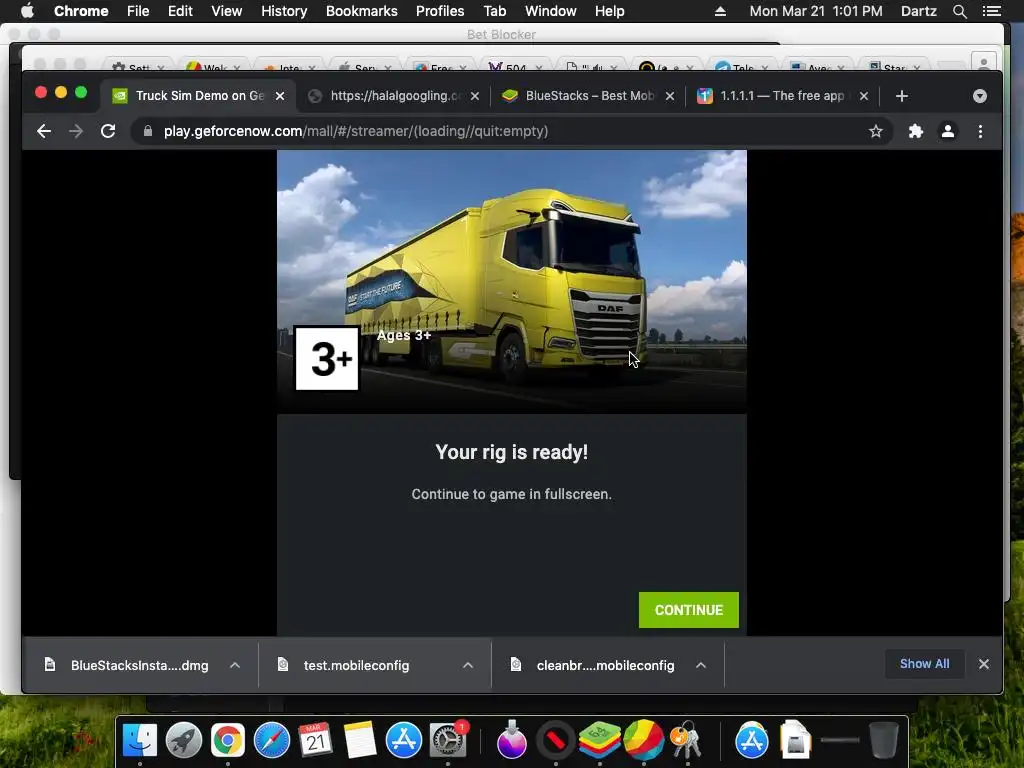Expand options for test.mobileconfig download

click(x=468, y=665)
